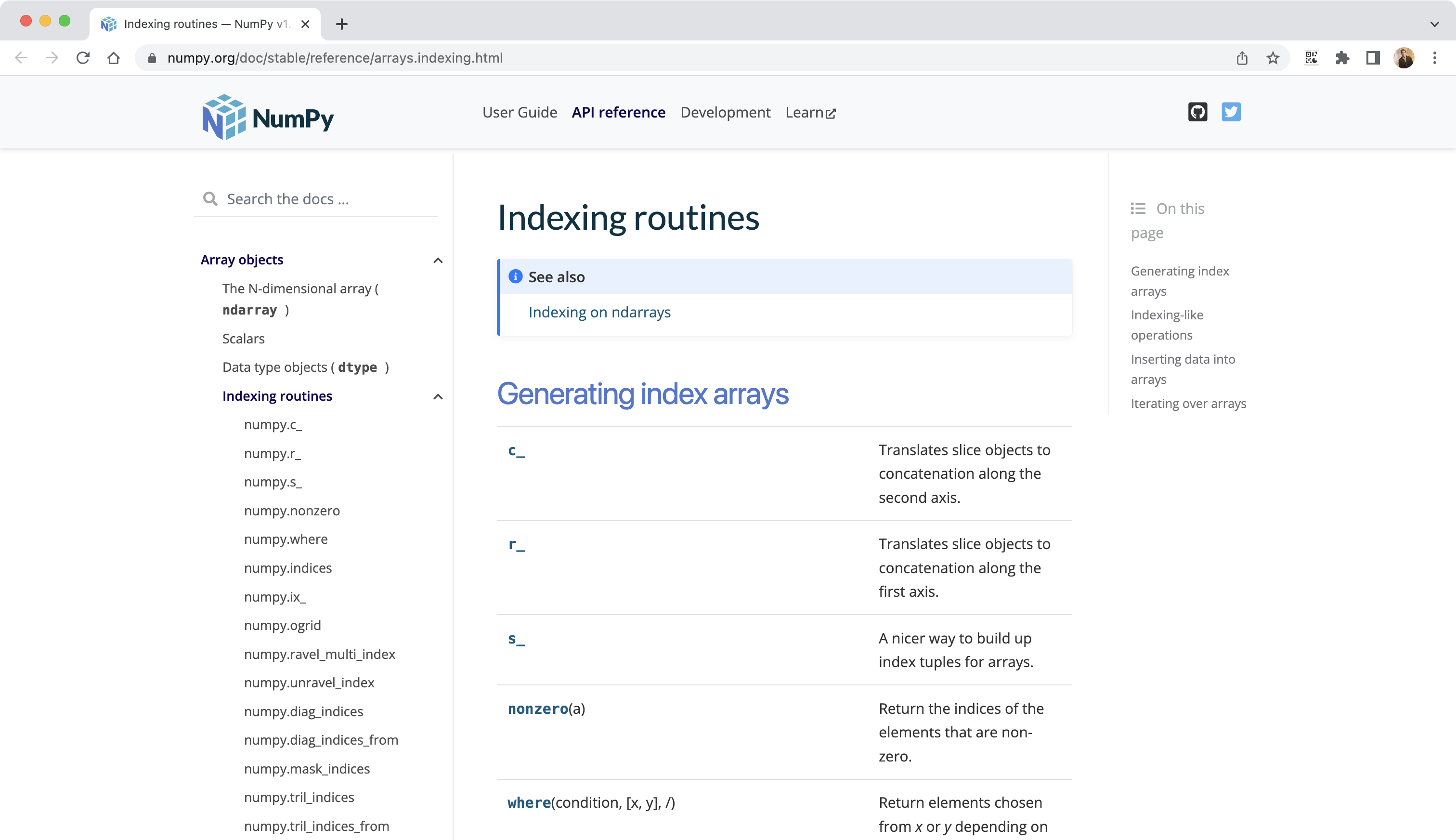Click the share page icon in address bar

tap(1242, 58)
